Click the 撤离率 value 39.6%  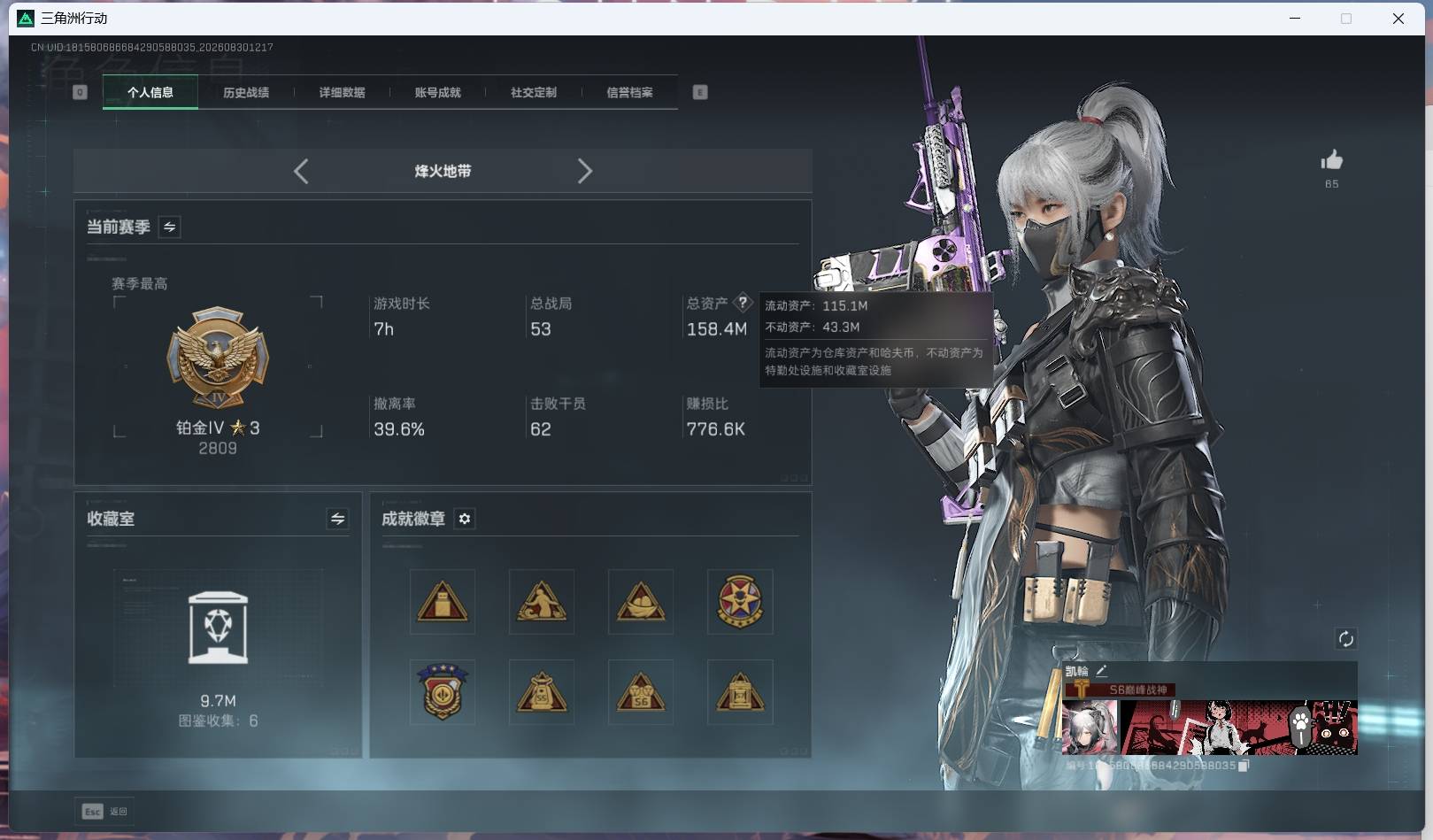click(x=399, y=429)
